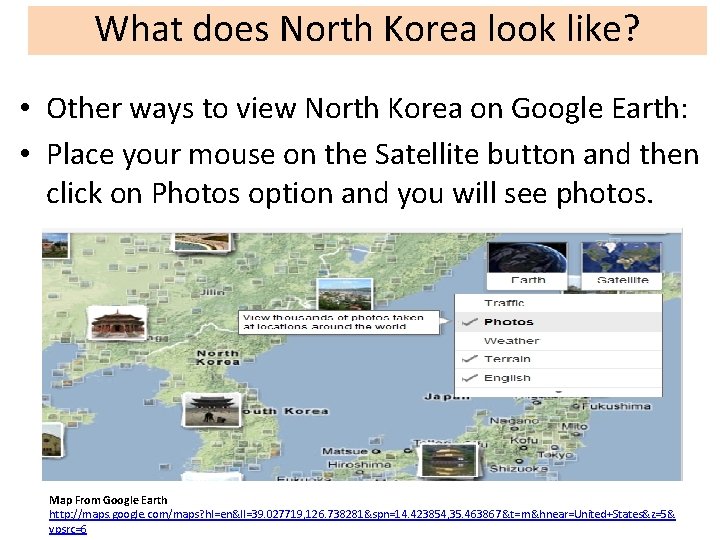Click the Satellite view thumbnail button
This screenshot has height=540, width=720.
click(x=622, y=265)
